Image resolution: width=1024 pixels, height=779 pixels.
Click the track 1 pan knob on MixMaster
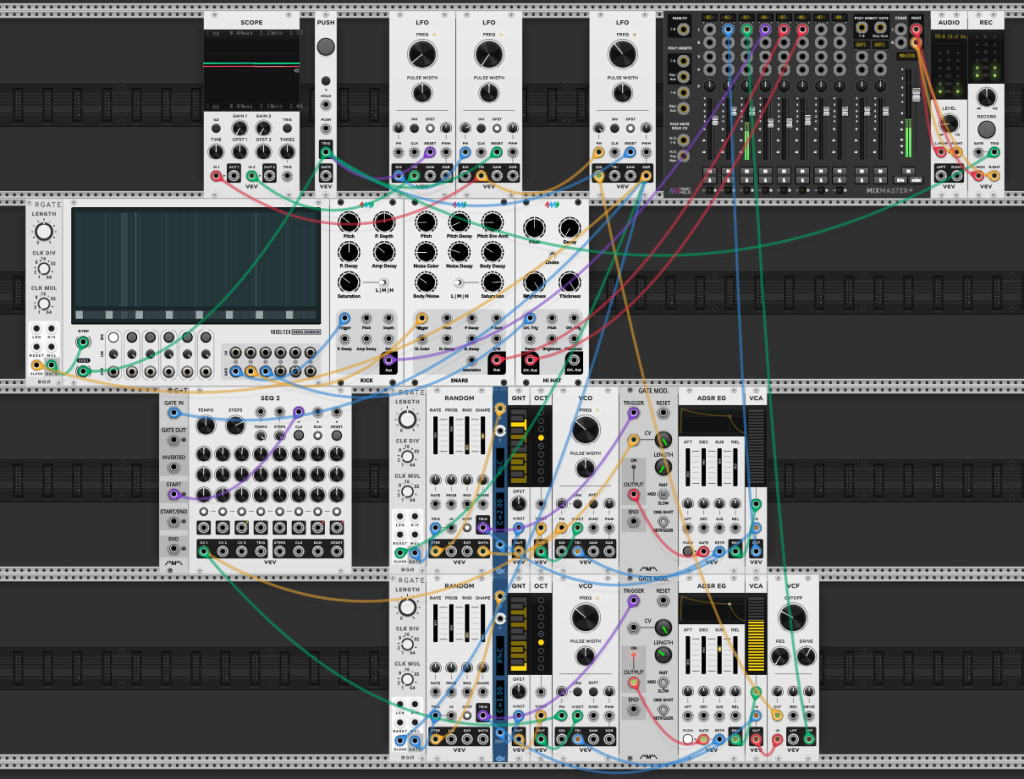coord(710,86)
